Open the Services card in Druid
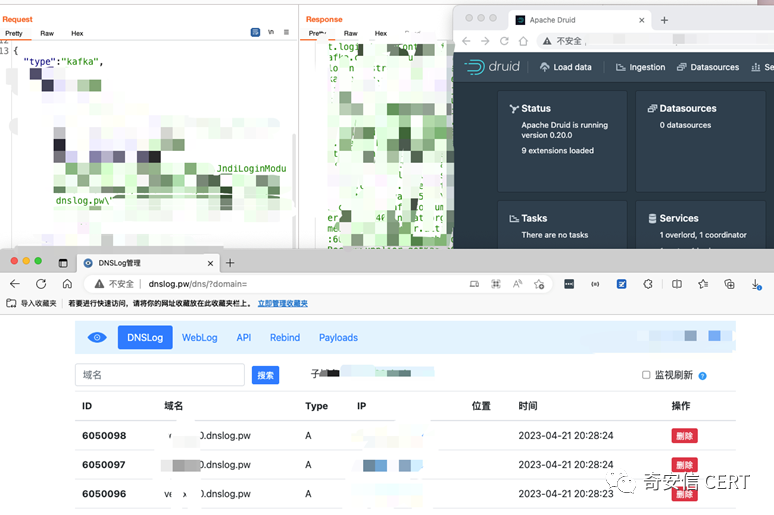Image resolution: width=774 pixels, height=515 pixels. pyautogui.click(x=700, y=225)
